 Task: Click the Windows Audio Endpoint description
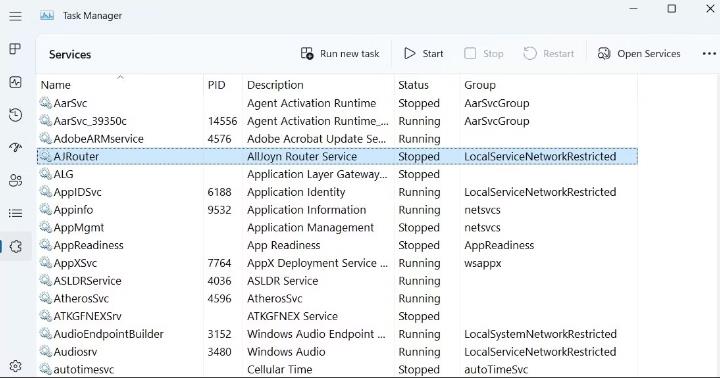click(x=316, y=334)
